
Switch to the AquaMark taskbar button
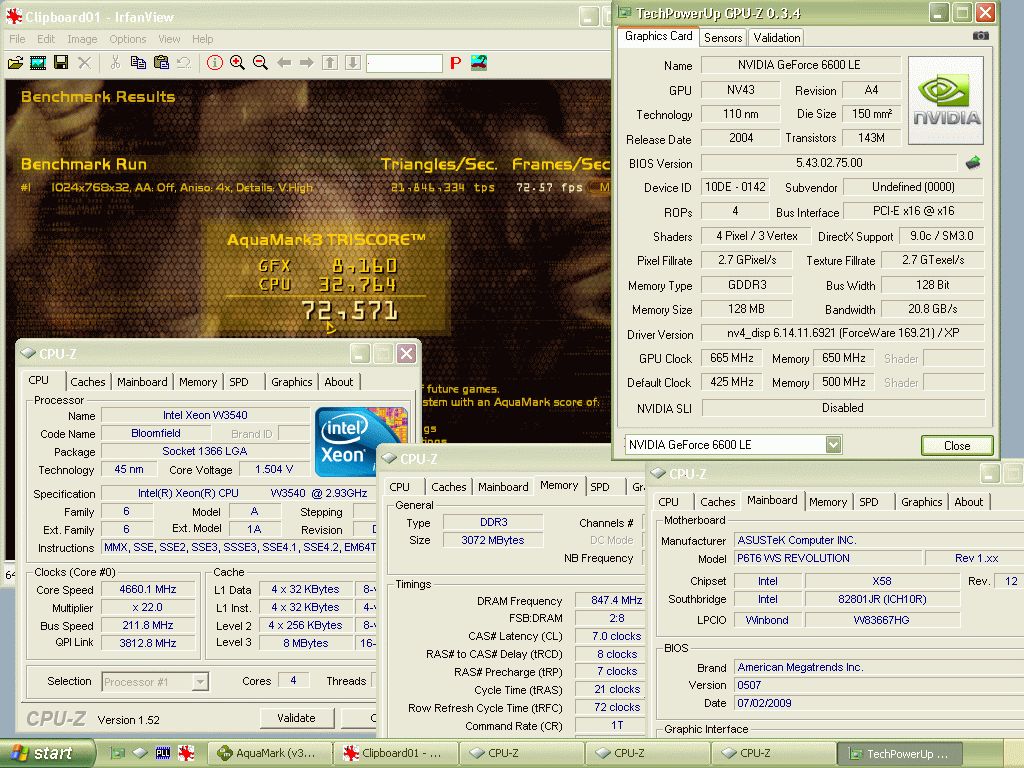click(x=270, y=753)
